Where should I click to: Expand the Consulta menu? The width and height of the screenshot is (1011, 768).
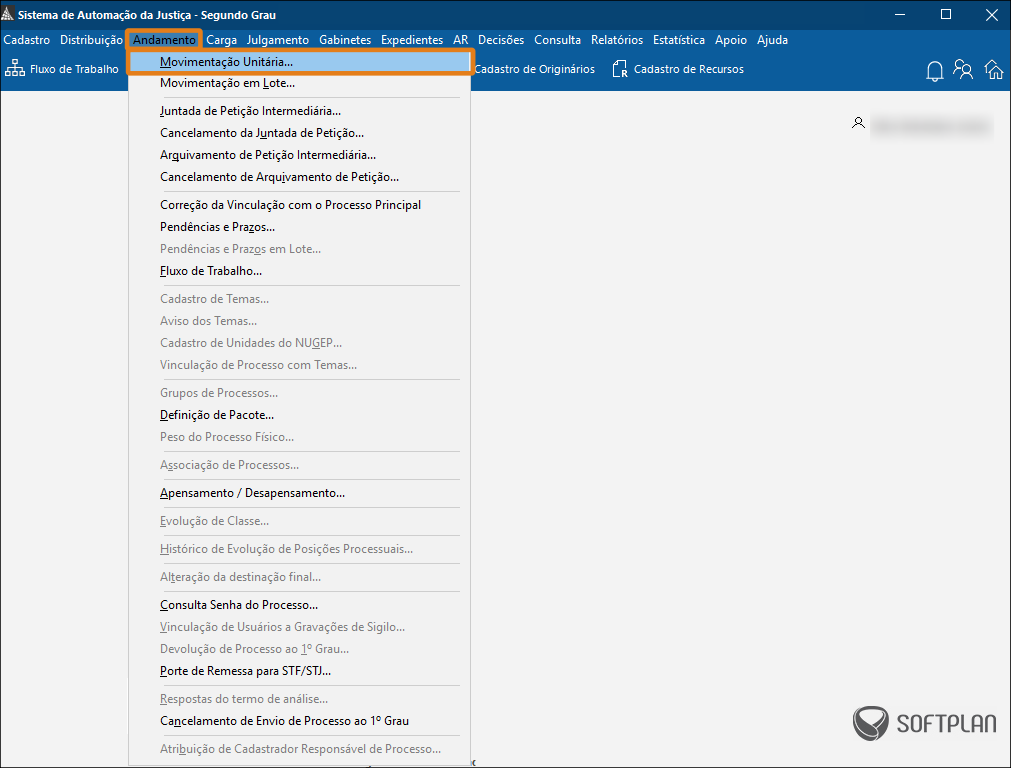[x=557, y=40]
